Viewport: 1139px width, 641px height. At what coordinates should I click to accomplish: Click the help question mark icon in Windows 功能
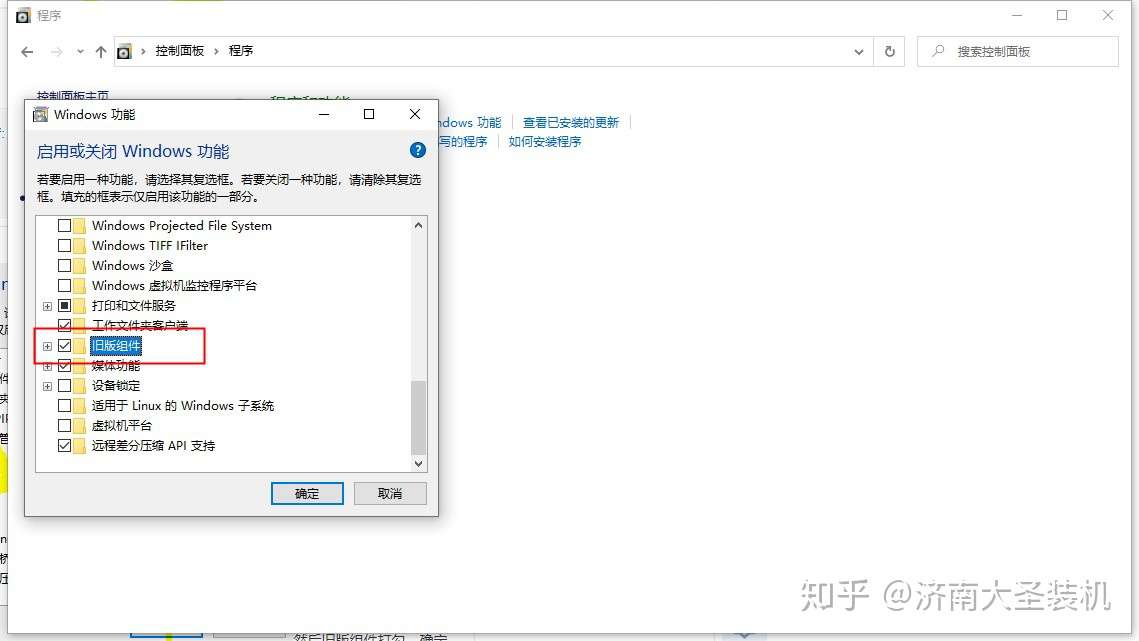tap(418, 150)
